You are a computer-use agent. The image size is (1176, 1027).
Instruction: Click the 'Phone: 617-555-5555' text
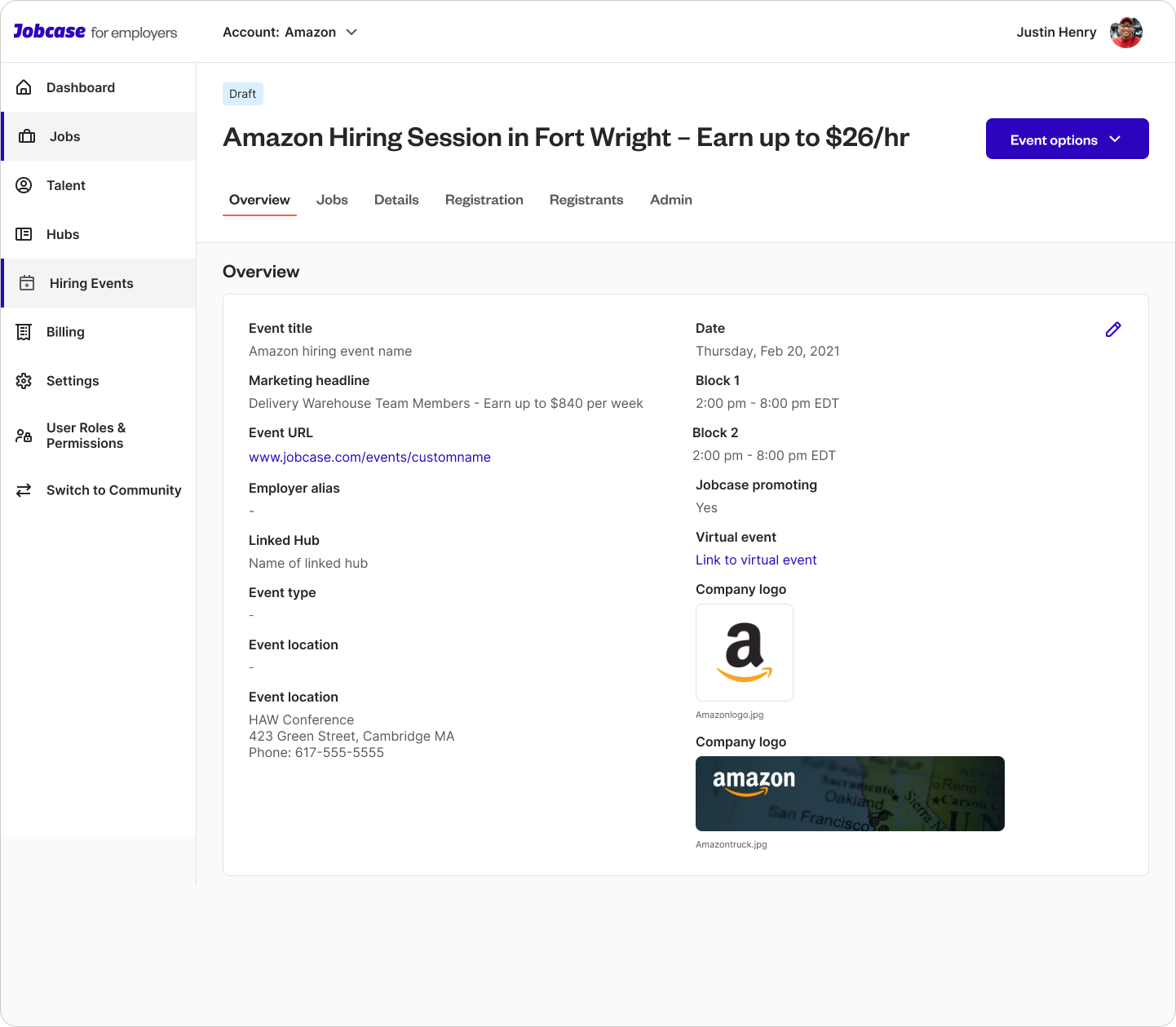[x=316, y=752]
